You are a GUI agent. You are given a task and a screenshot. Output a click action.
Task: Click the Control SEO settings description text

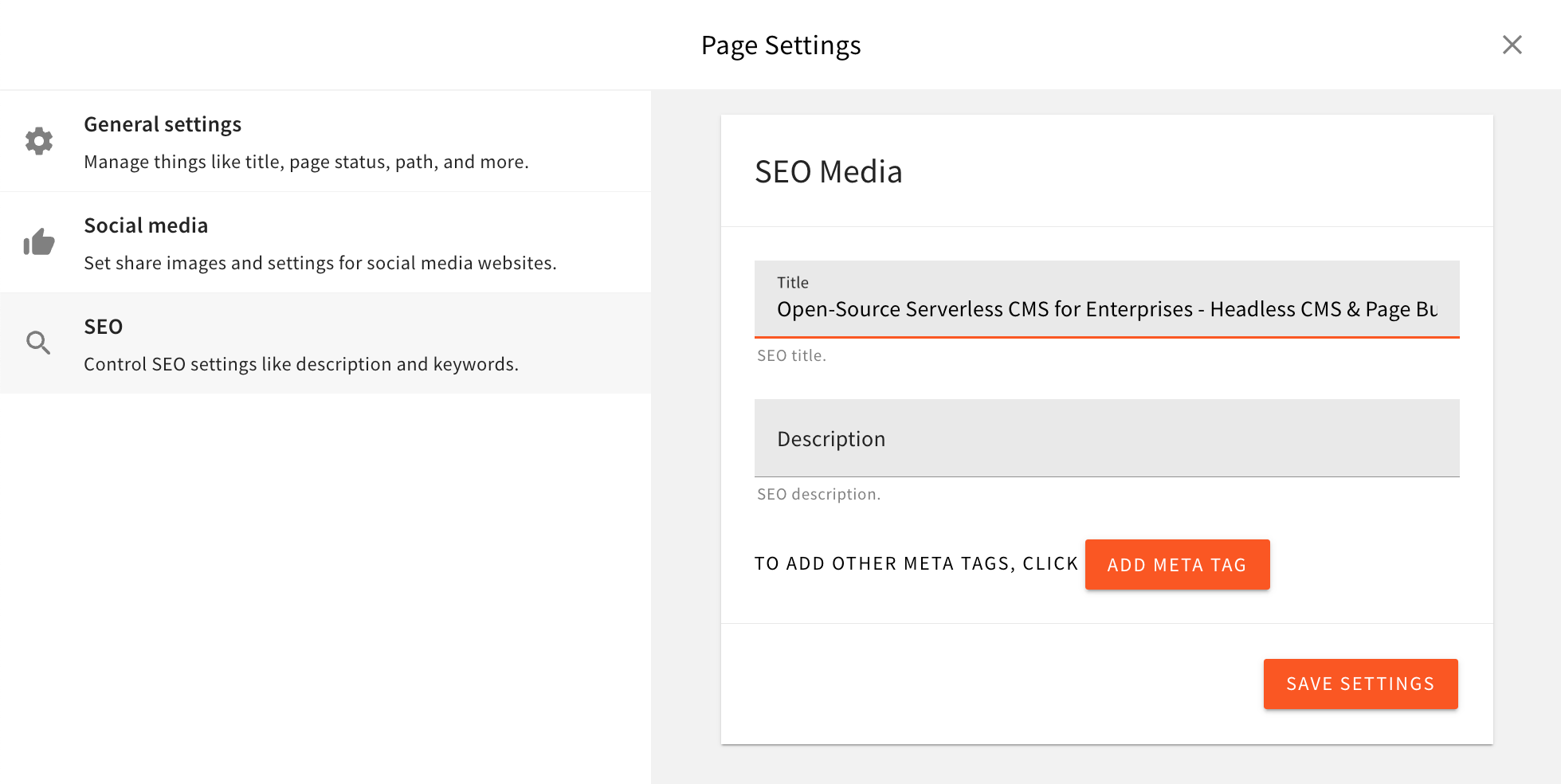tap(301, 364)
